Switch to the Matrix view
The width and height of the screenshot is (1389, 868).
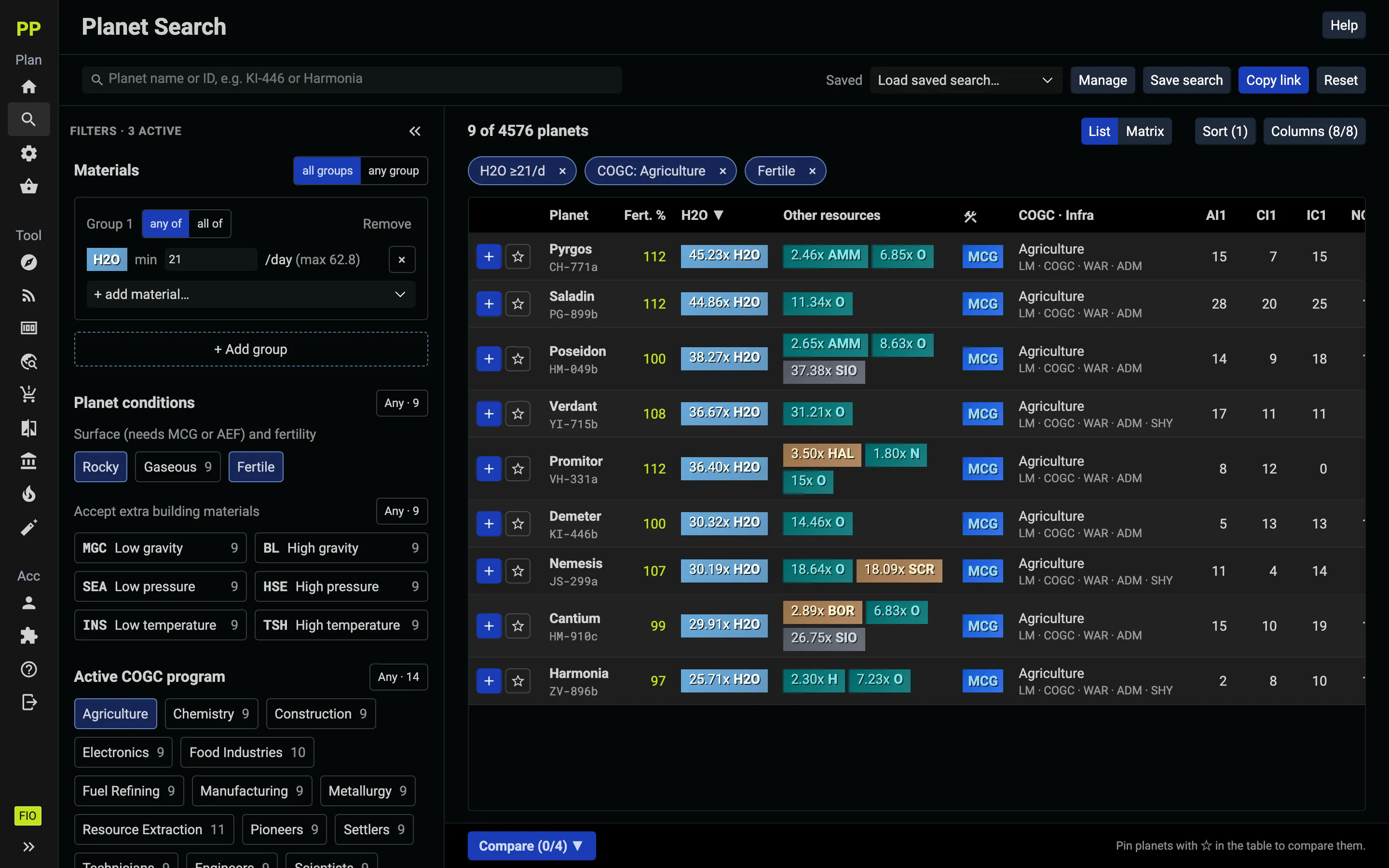pos(1144,132)
